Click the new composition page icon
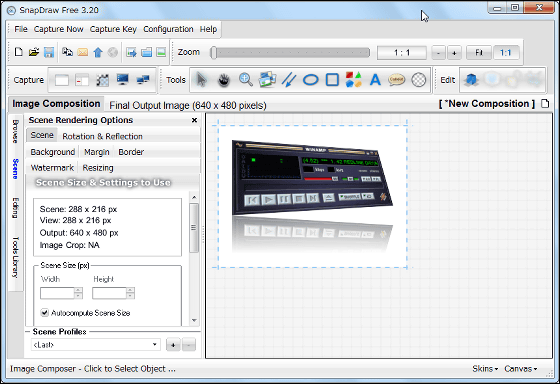Viewport: 560px width, 384px height. coord(545,104)
